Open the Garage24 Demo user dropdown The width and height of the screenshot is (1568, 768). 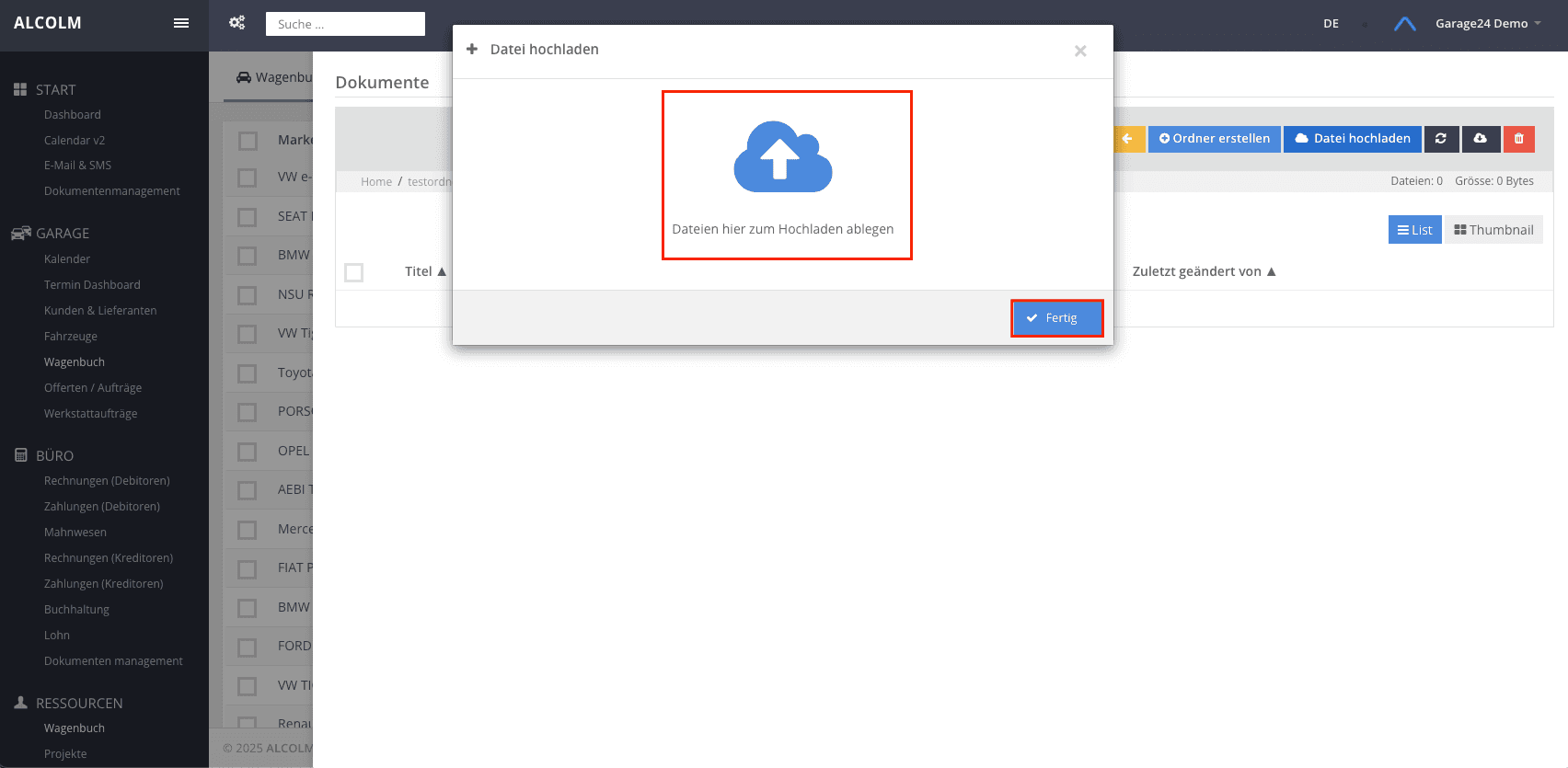(x=1488, y=24)
